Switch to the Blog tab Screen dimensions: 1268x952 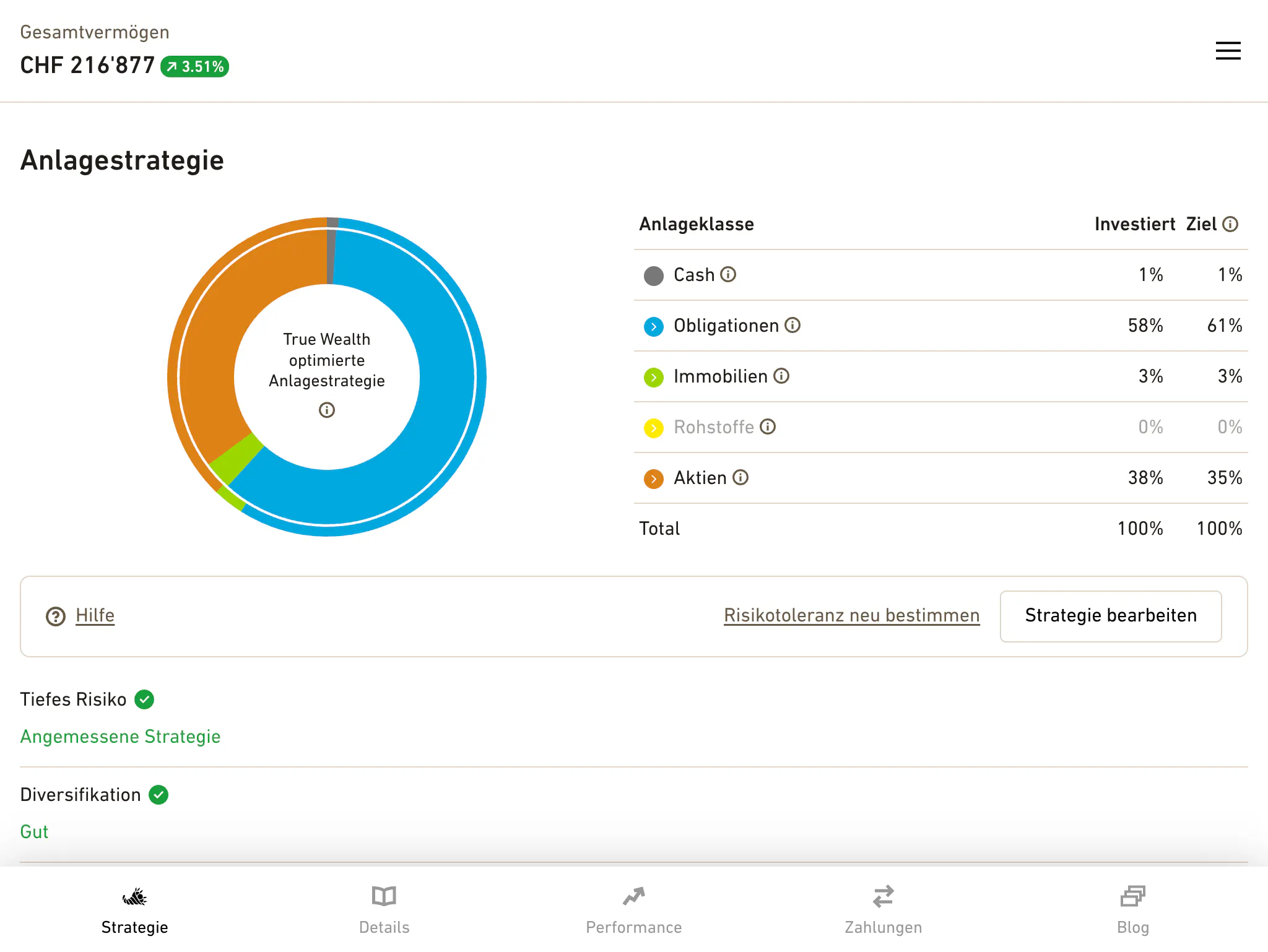[x=1133, y=909]
